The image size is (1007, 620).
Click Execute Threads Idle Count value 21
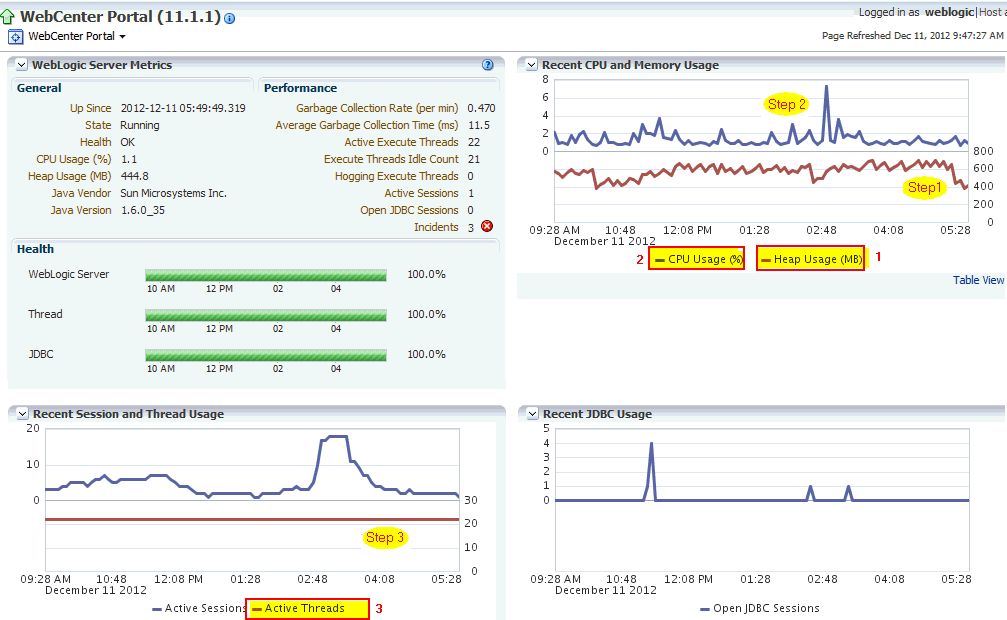click(474, 159)
